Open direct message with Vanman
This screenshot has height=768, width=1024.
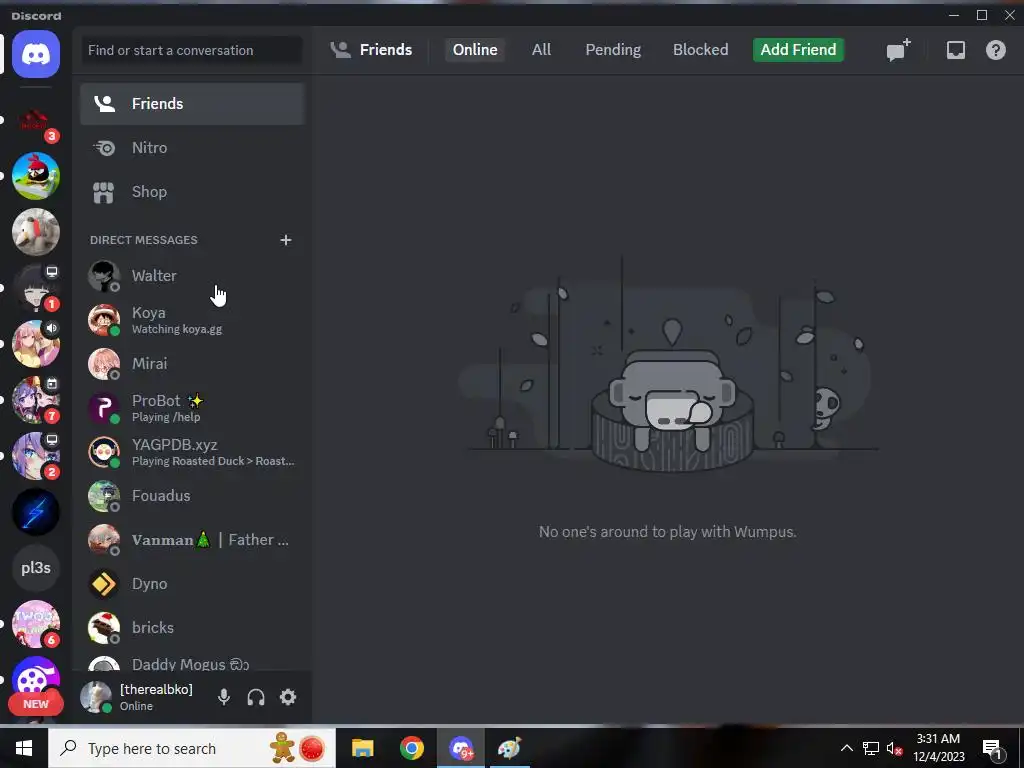[192, 540]
